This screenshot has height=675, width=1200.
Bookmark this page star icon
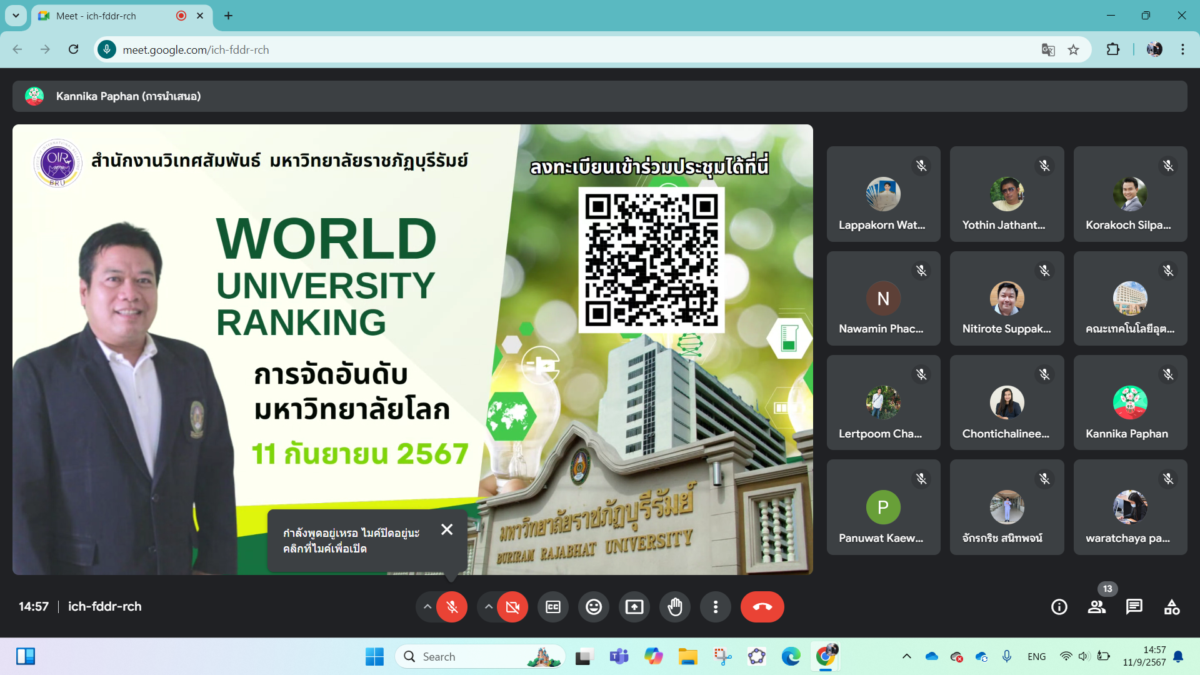pos(1073,49)
